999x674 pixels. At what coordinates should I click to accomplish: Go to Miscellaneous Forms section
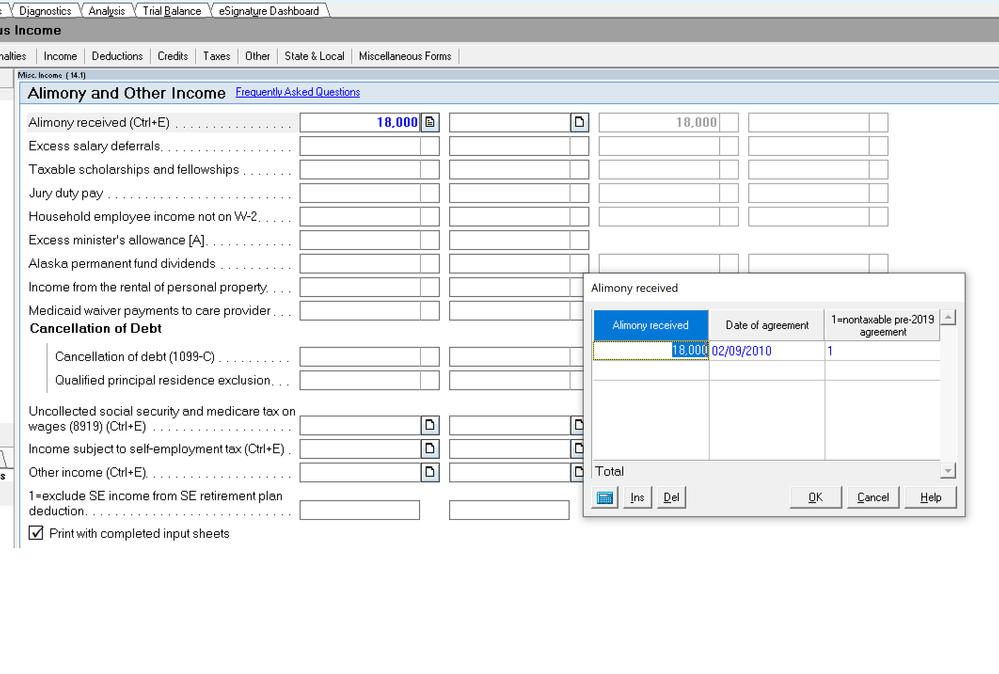click(405, 56)
